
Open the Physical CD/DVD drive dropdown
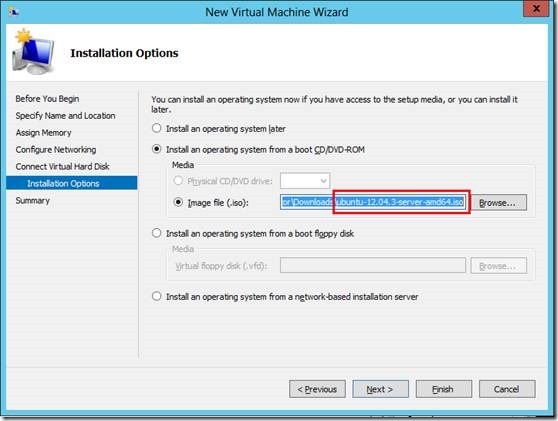(305, 181)
